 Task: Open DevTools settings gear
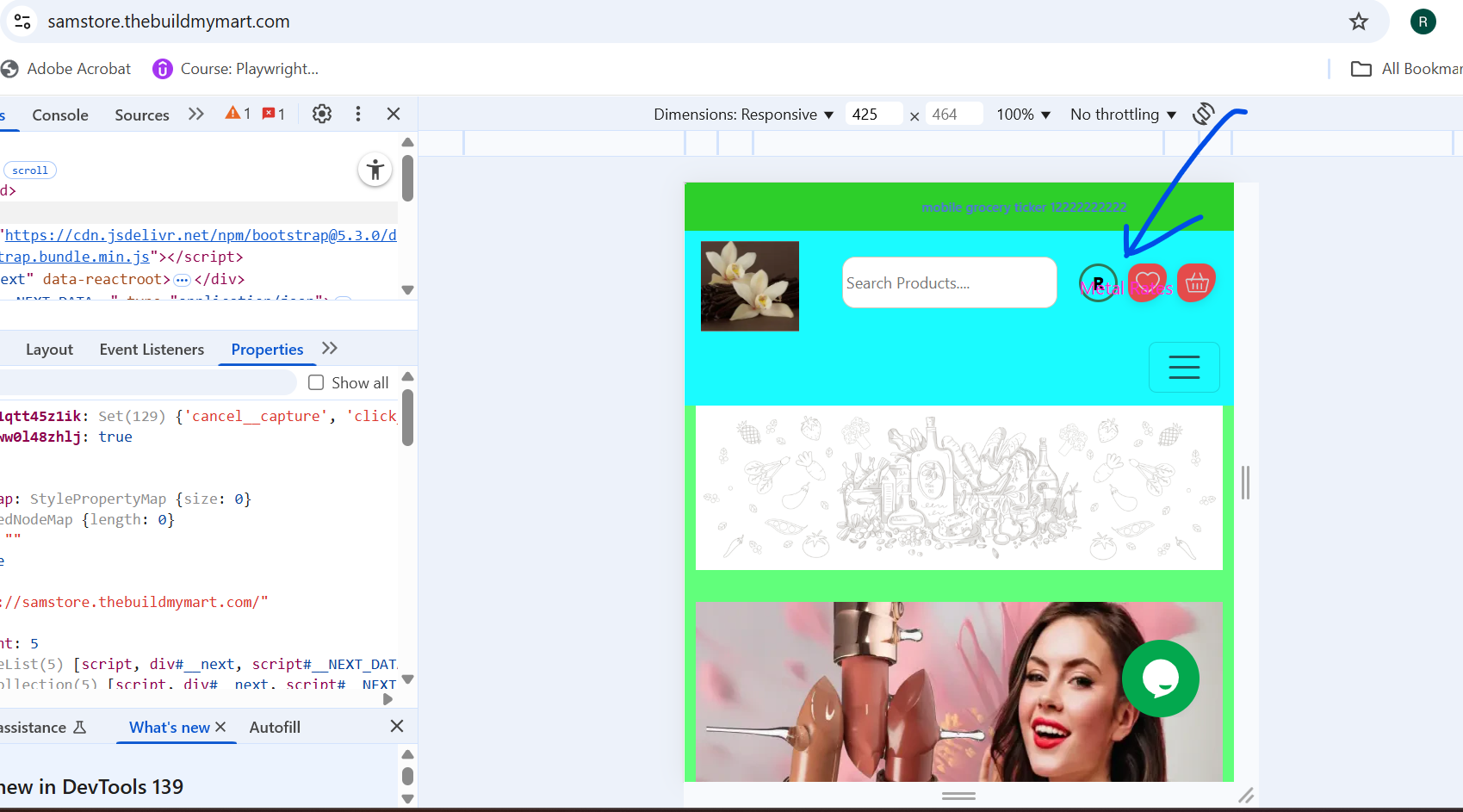[x=322, y=114]
